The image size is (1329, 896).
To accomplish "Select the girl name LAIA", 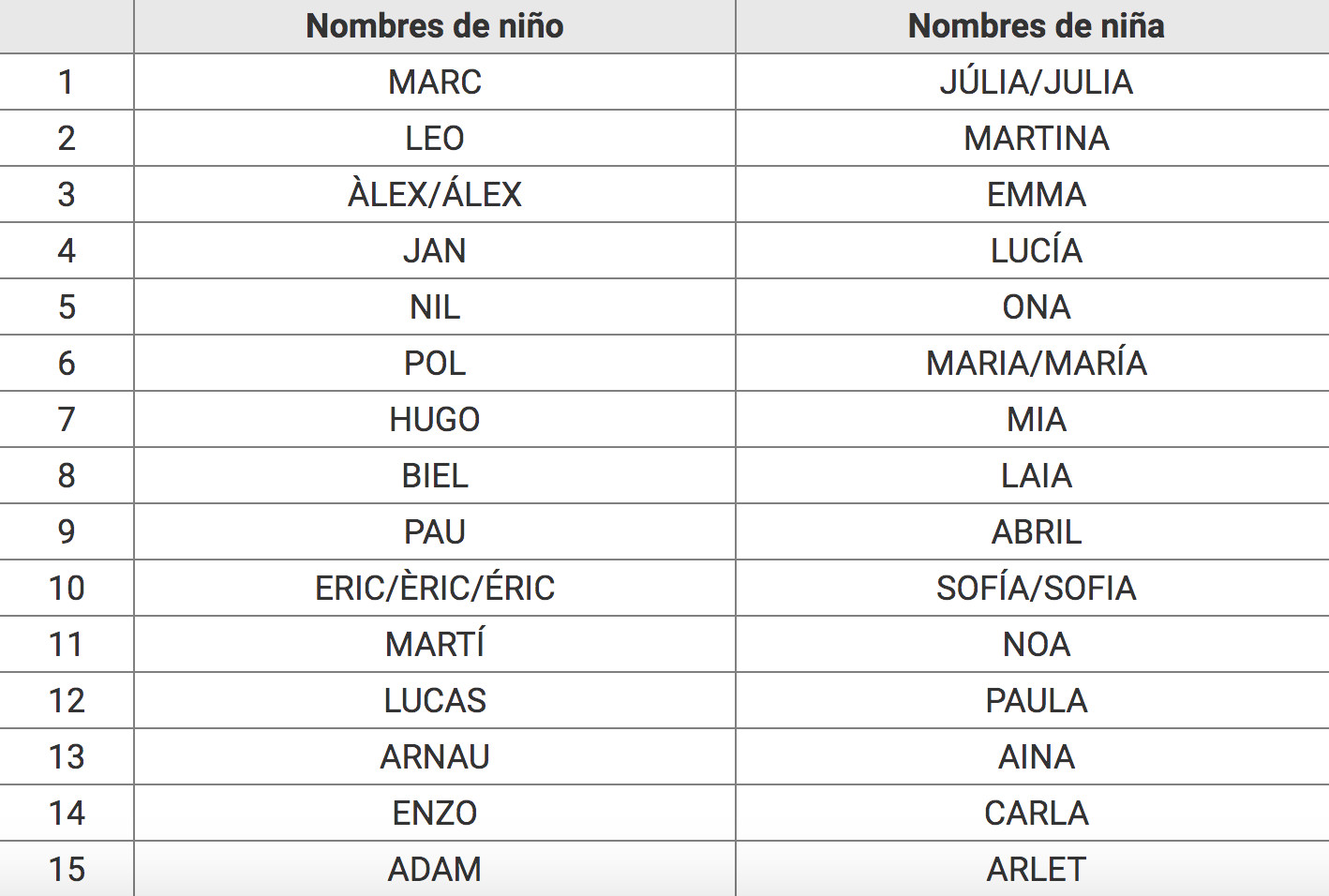I will [1036, 476].
